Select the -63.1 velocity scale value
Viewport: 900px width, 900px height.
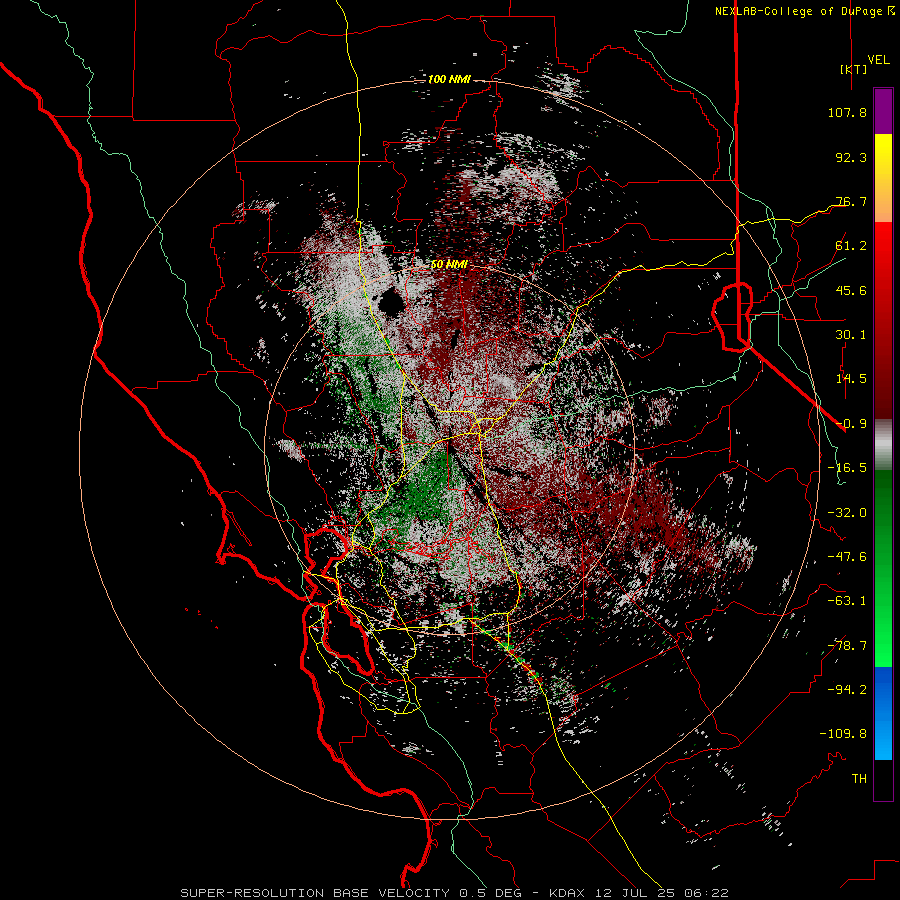847,601
